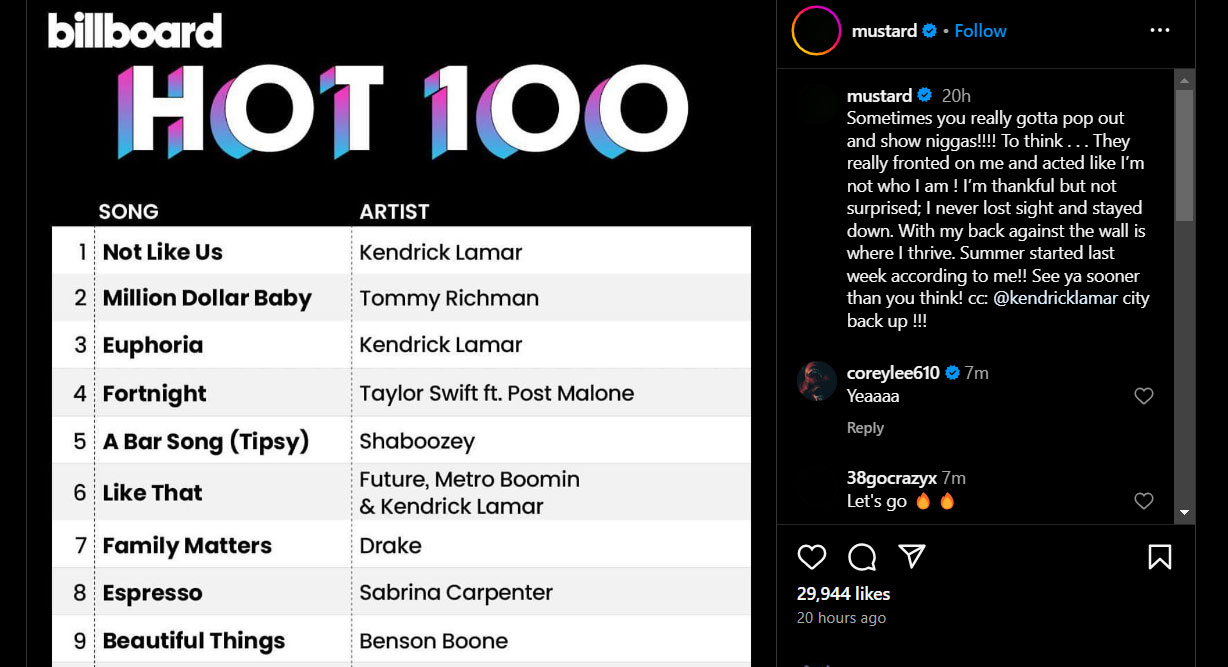Click the comments scrollbar down arrow
Viewport: 1228px width, 667px height.
(x=1184, y=512)
